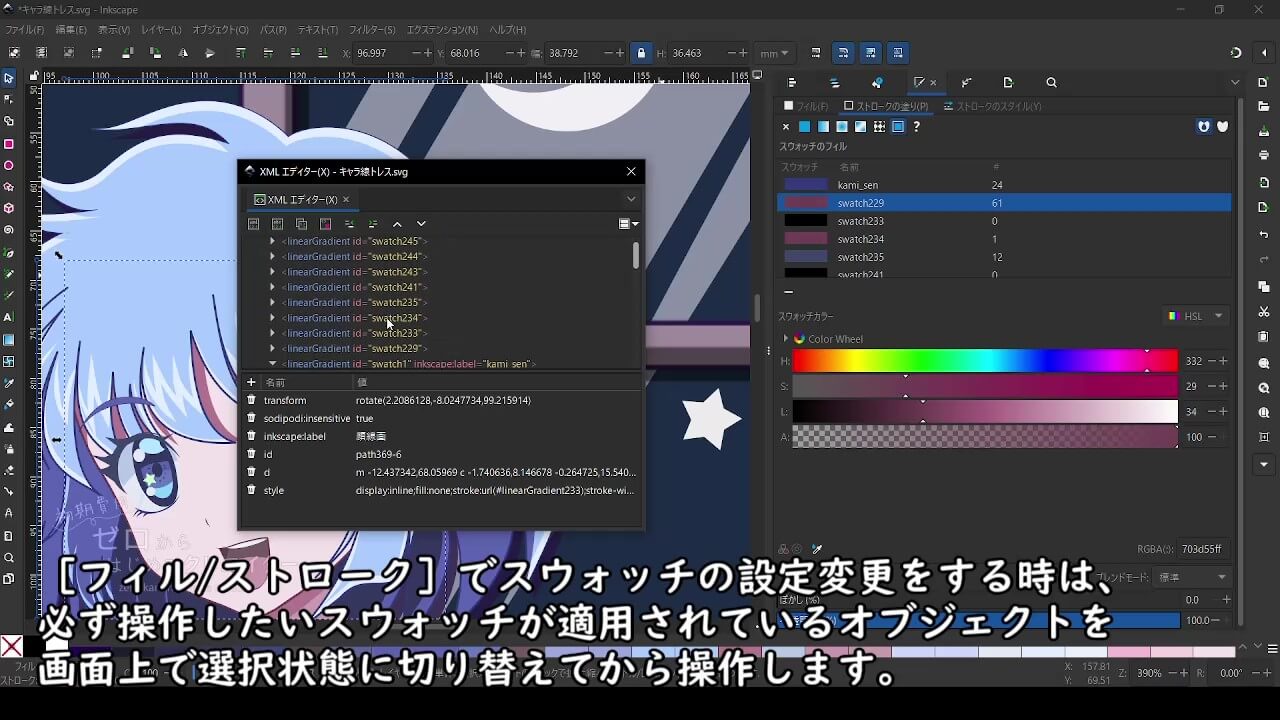This screenshot has width=1280, height=720.
Task: Select the unset paint question mark button
Action: pos(916,127)
